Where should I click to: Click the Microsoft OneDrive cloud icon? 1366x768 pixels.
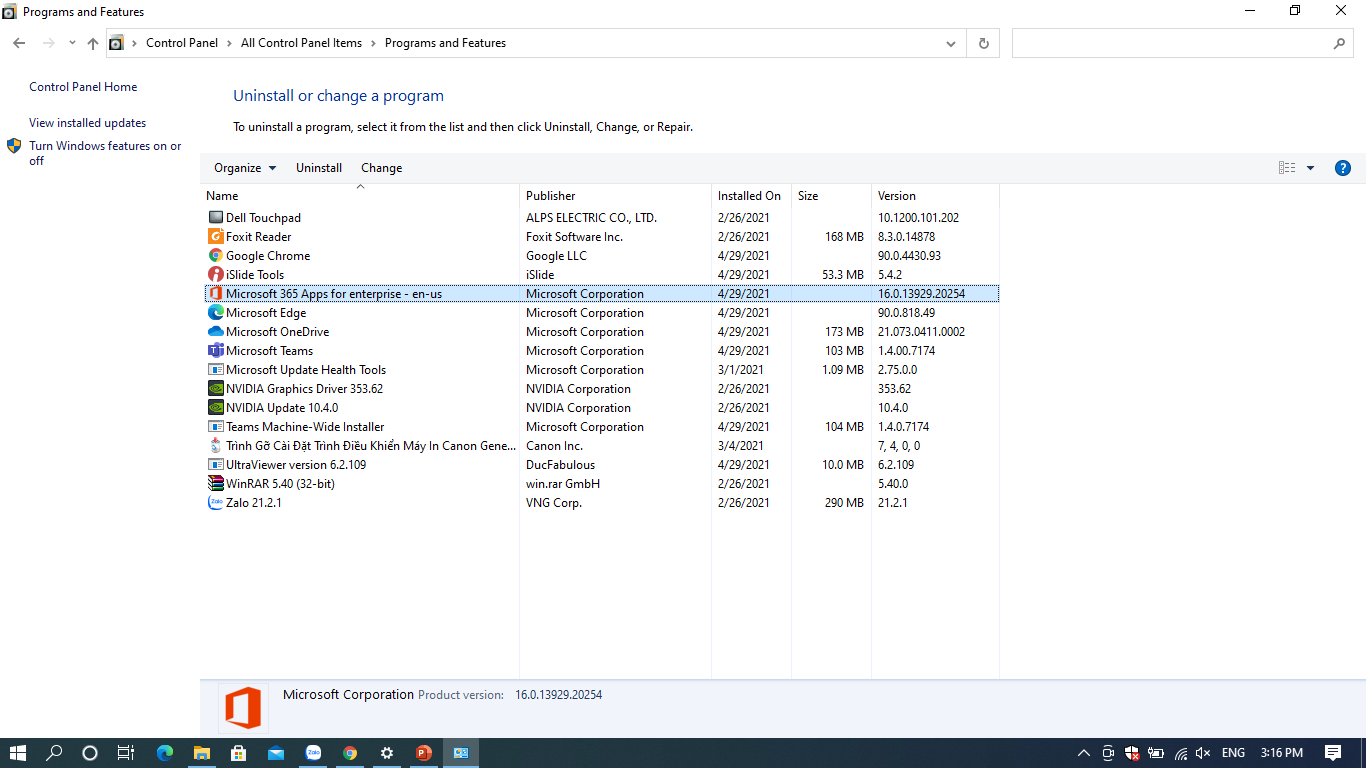216,332
